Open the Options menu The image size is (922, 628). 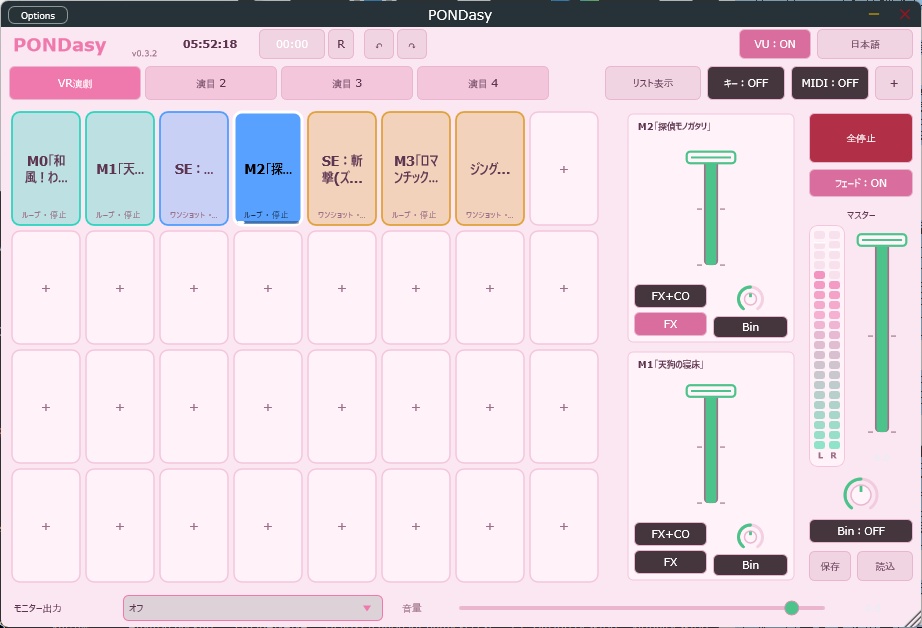tap(38, 15)
